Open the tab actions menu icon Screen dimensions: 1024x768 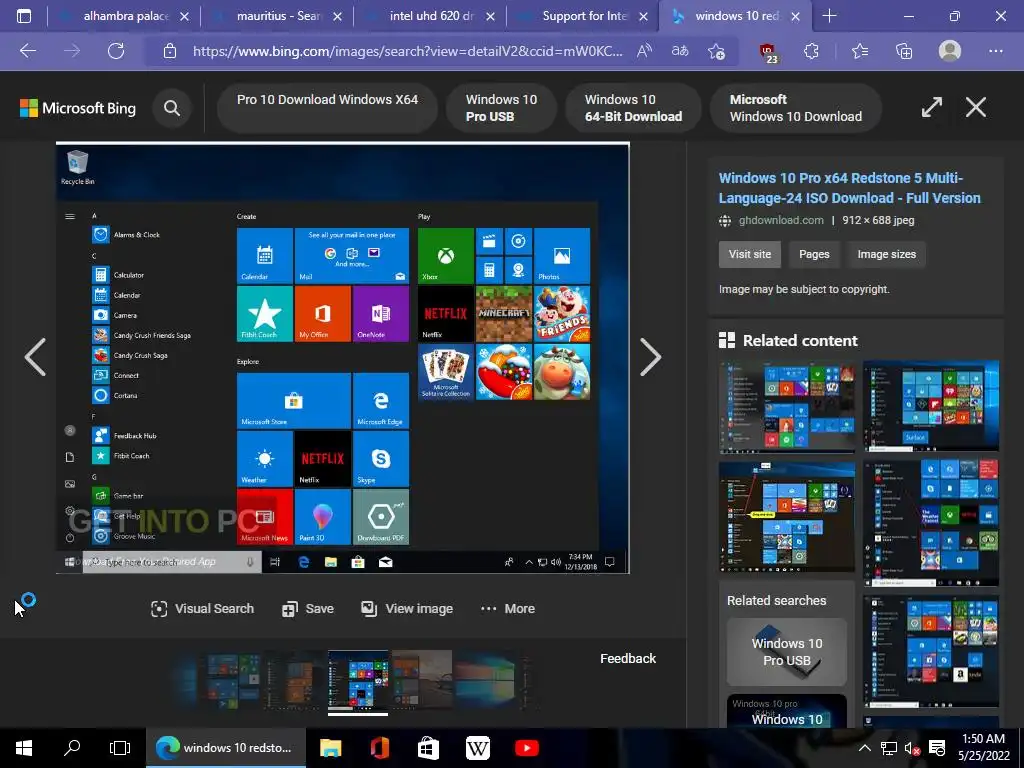coord(24,16)
